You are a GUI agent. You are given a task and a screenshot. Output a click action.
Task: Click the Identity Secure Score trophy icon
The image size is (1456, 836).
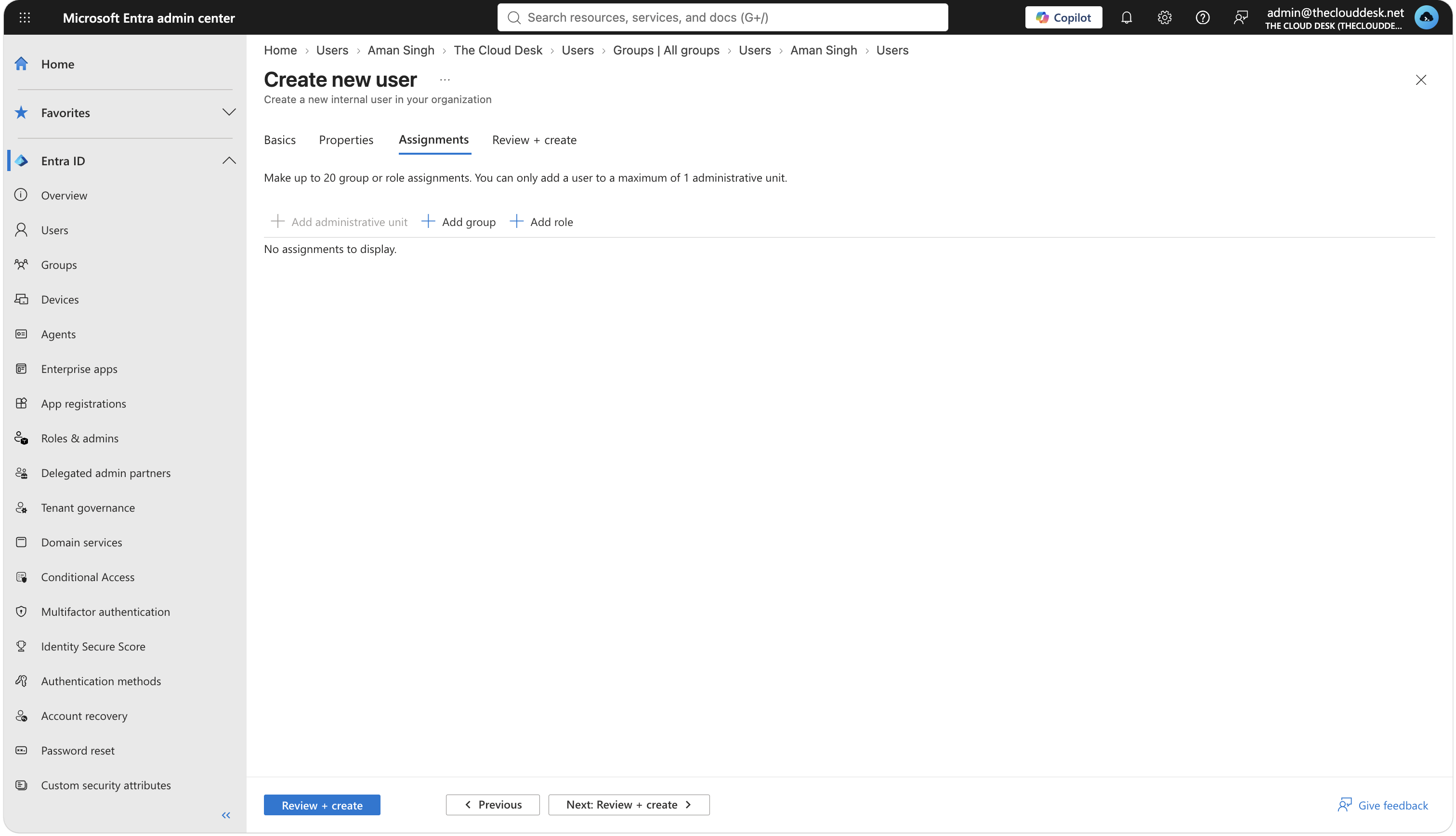tap(21, 646)
